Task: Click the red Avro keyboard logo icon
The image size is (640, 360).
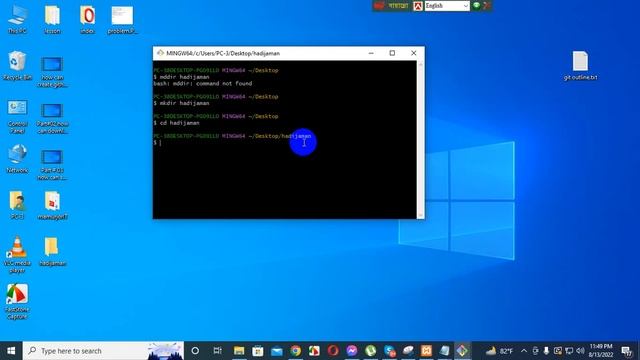Action: pos(418,6)
